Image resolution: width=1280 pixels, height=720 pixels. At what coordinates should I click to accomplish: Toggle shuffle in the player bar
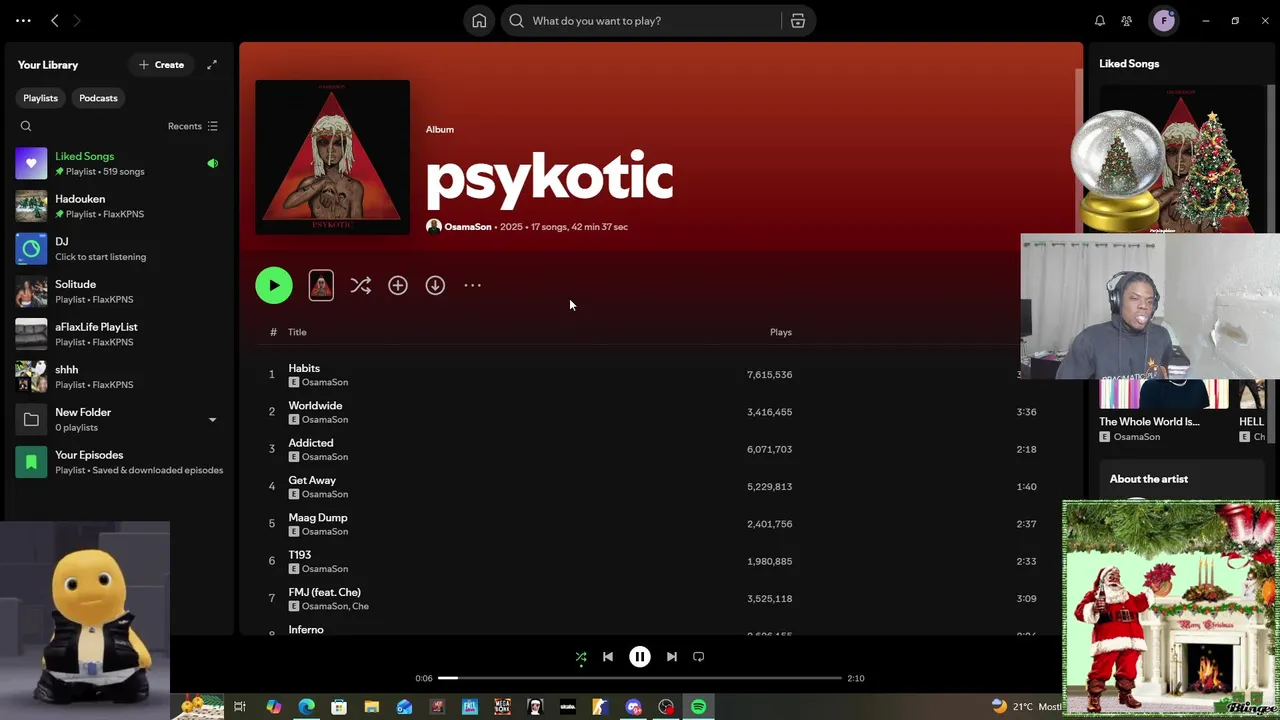581,657
